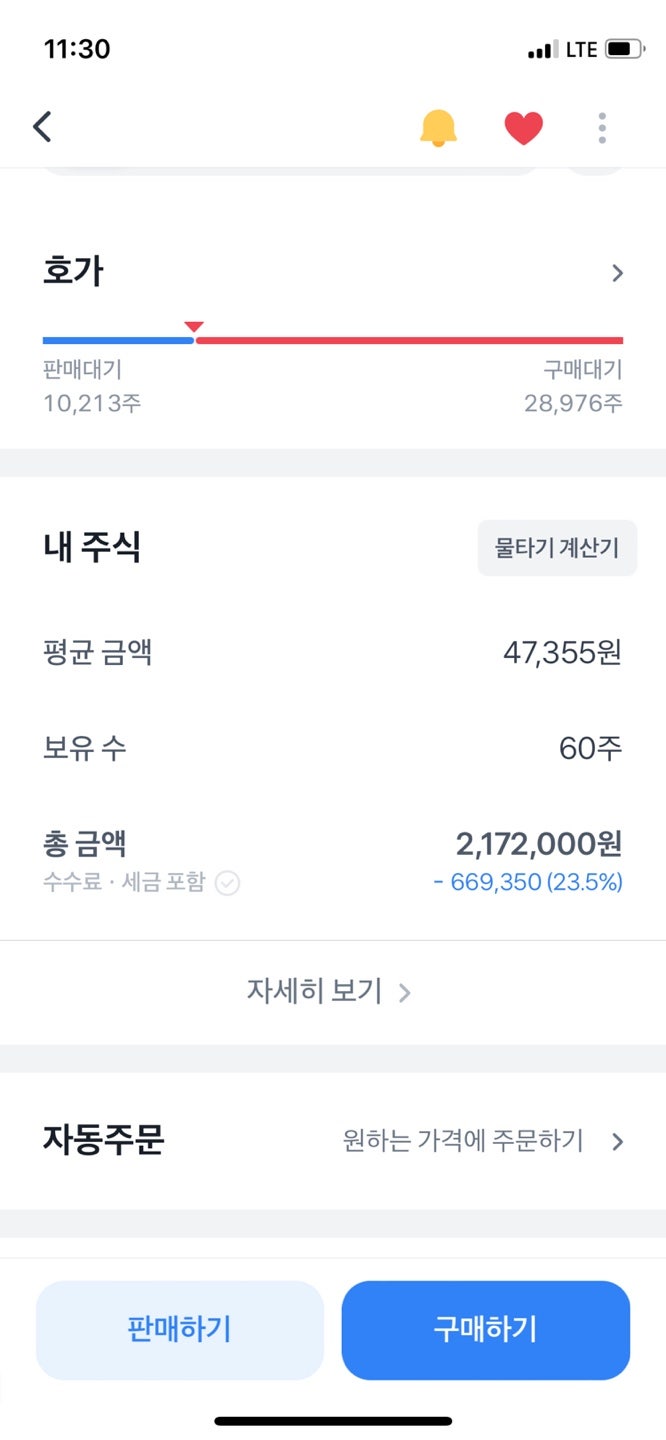Open the 호가 order book details
Viewport: 666px width, 1440px height.
click(x=618, y=270)
